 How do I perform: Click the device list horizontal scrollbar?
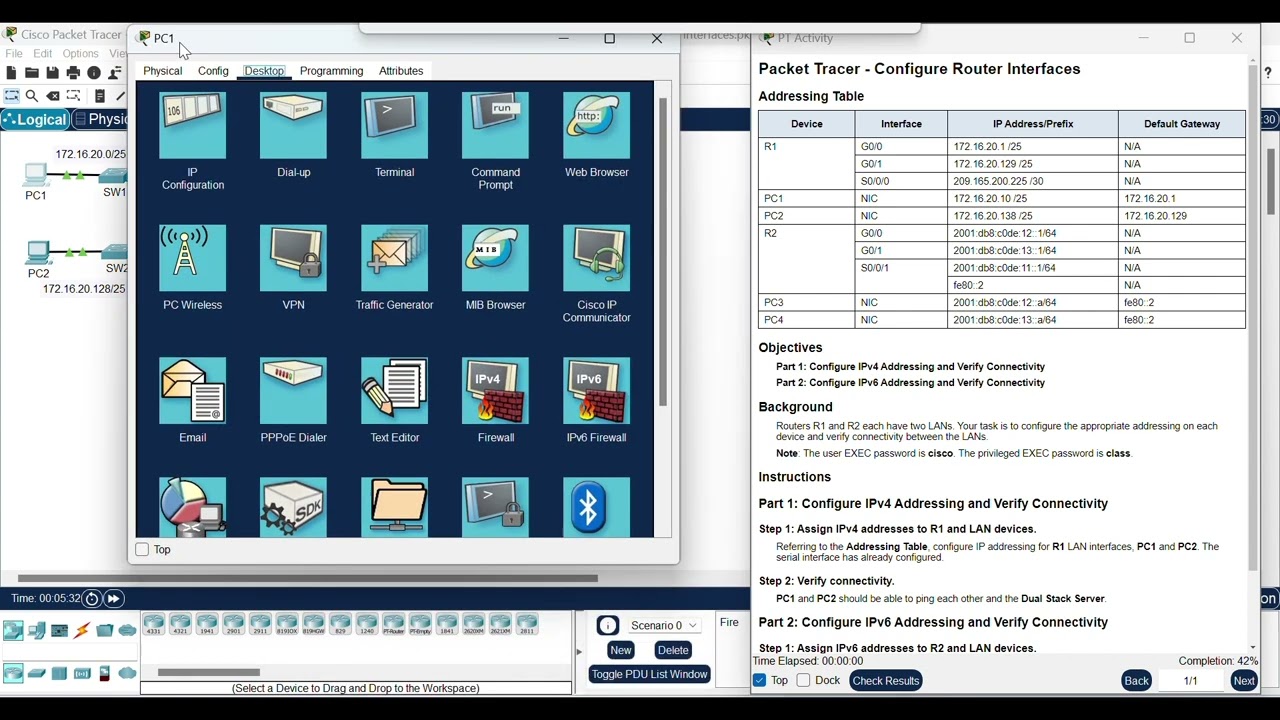point(209,672)
